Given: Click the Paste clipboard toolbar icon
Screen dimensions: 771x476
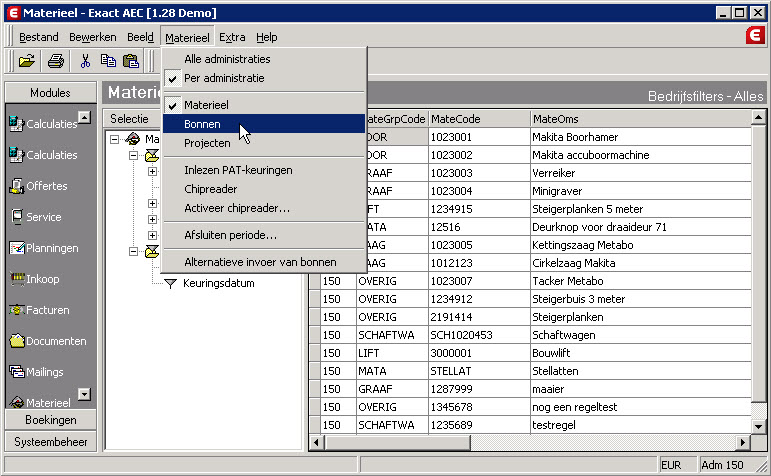Looking at the screenshot, I should (131, 61).
